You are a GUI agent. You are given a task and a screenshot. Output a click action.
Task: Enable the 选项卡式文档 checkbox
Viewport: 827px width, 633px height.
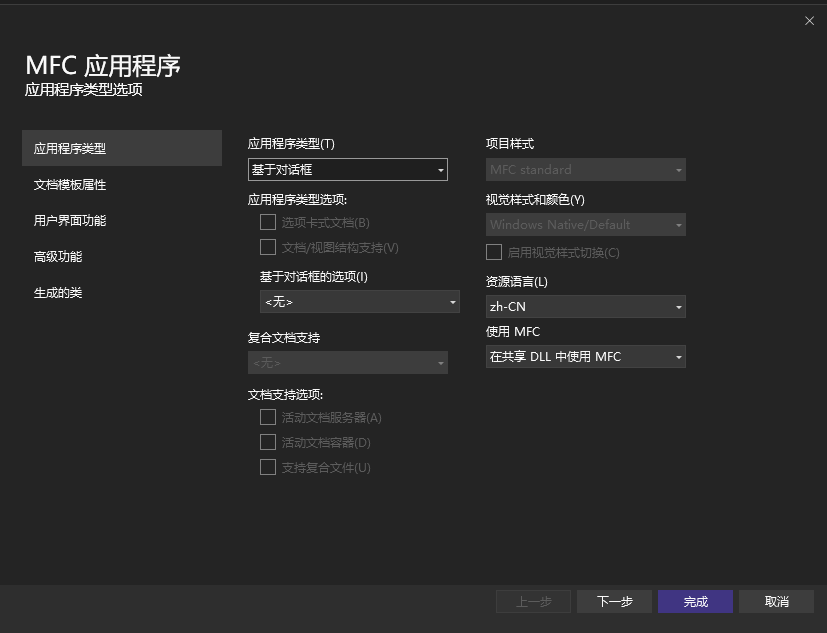(x=267, y=221)
